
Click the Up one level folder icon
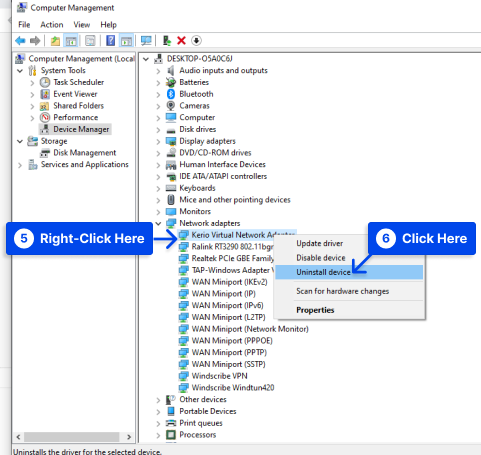(55, 41)
